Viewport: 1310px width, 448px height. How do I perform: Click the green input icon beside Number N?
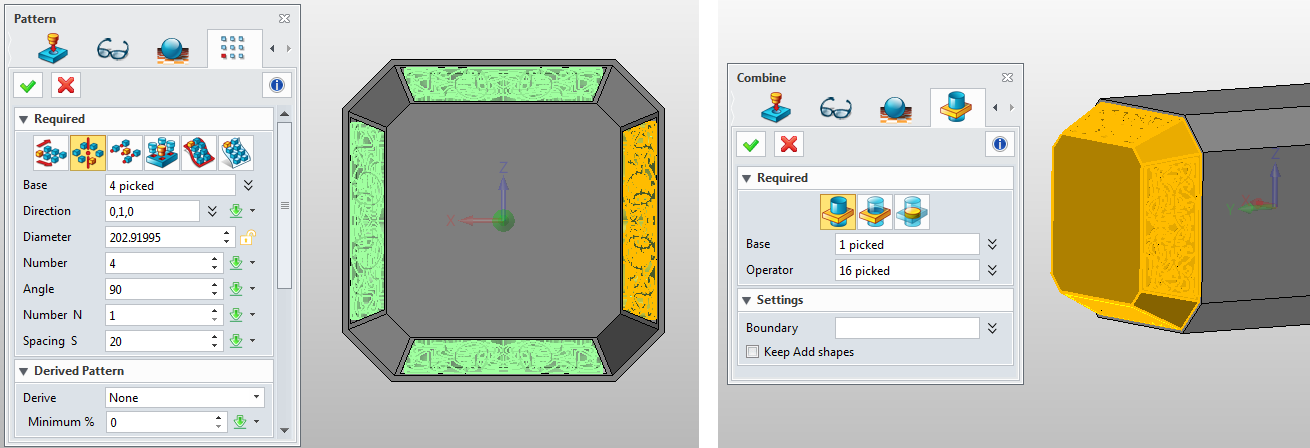click(x=236, y=315)
